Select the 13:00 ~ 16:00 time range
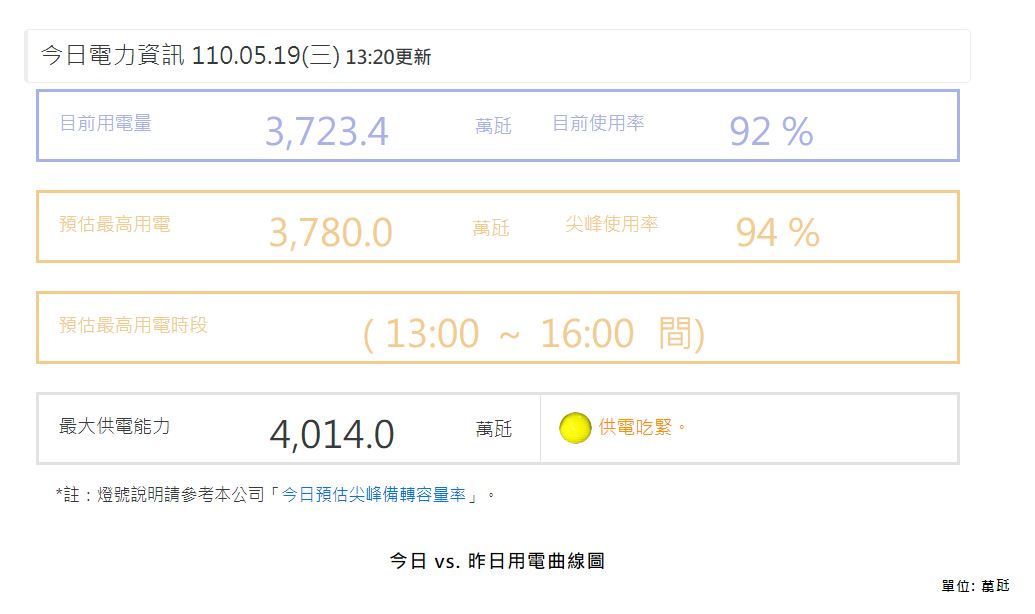 [533, 334]
